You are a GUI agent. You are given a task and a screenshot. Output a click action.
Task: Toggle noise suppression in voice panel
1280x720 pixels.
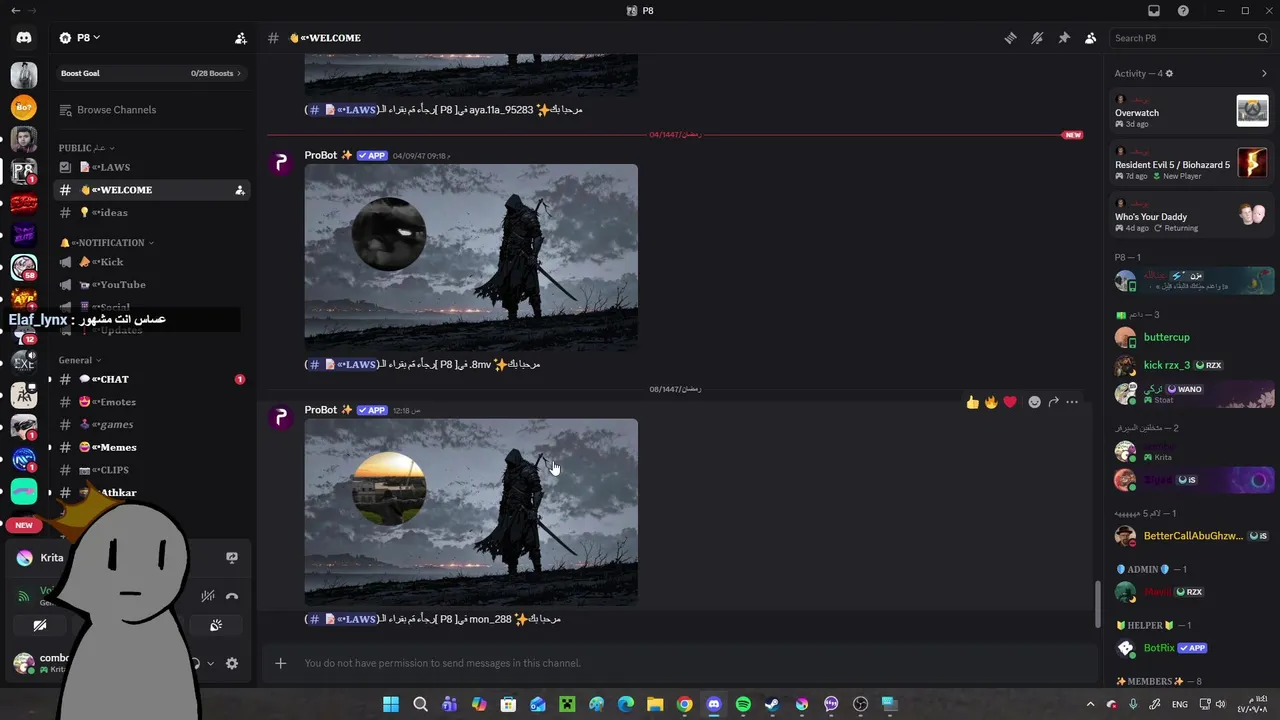coord(207,596)
